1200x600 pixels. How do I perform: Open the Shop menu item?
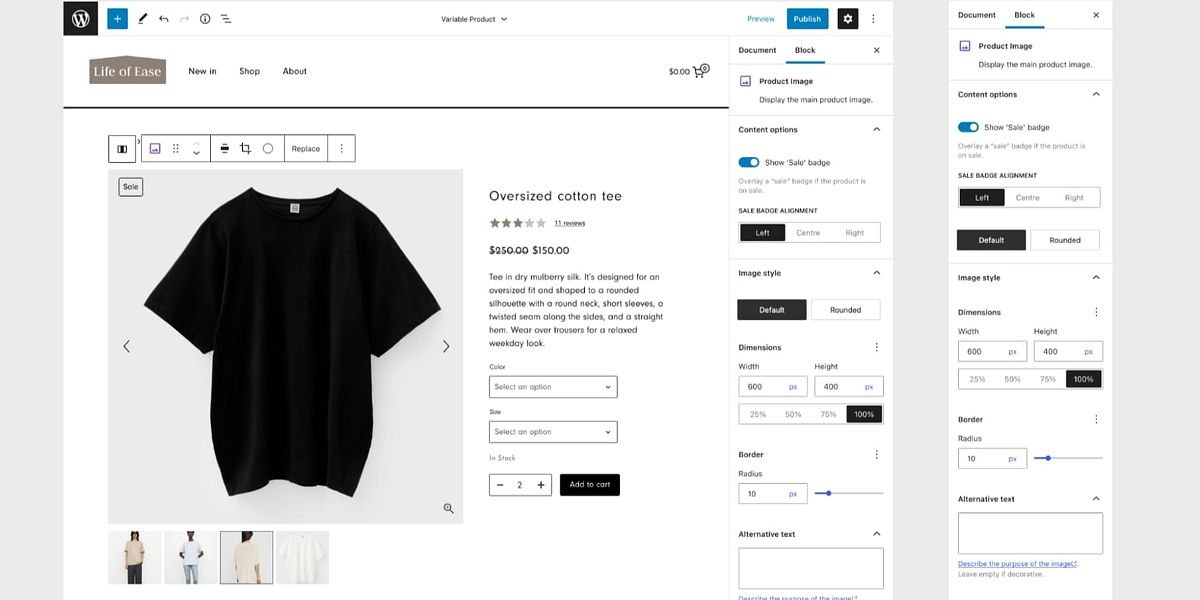249,71
